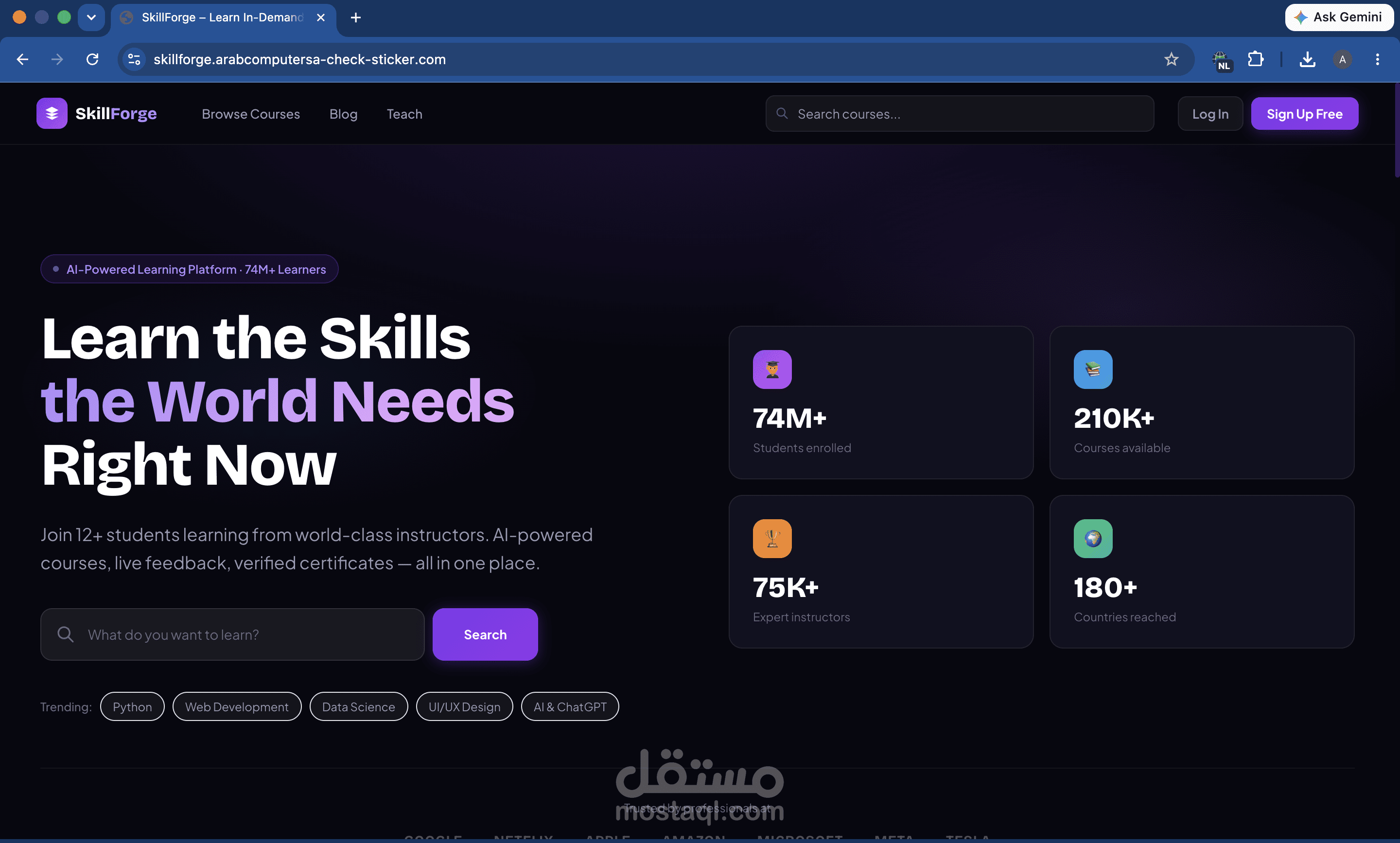Viewport: 1400px width, 843px height.
Task: Click the 210K+ statistic
Action: (x=1114, y=418)
